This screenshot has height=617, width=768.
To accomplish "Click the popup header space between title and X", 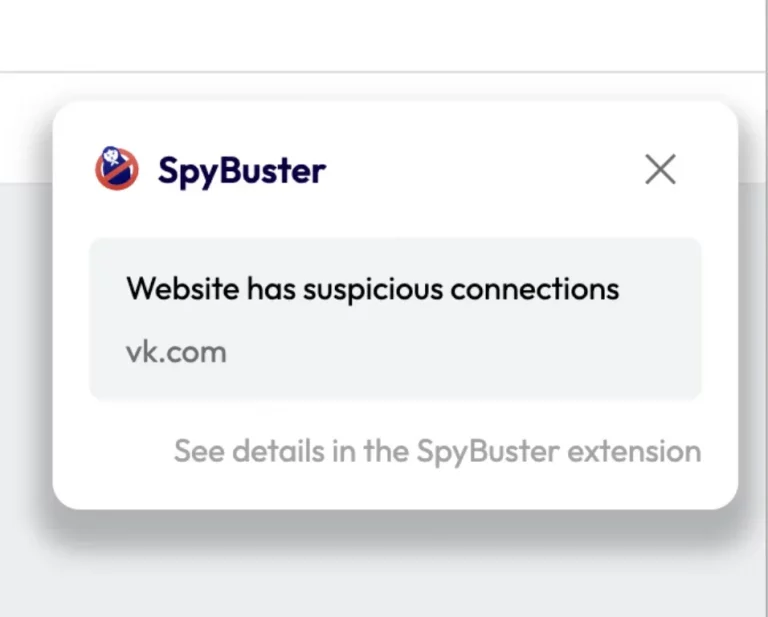I will (485, 170).
